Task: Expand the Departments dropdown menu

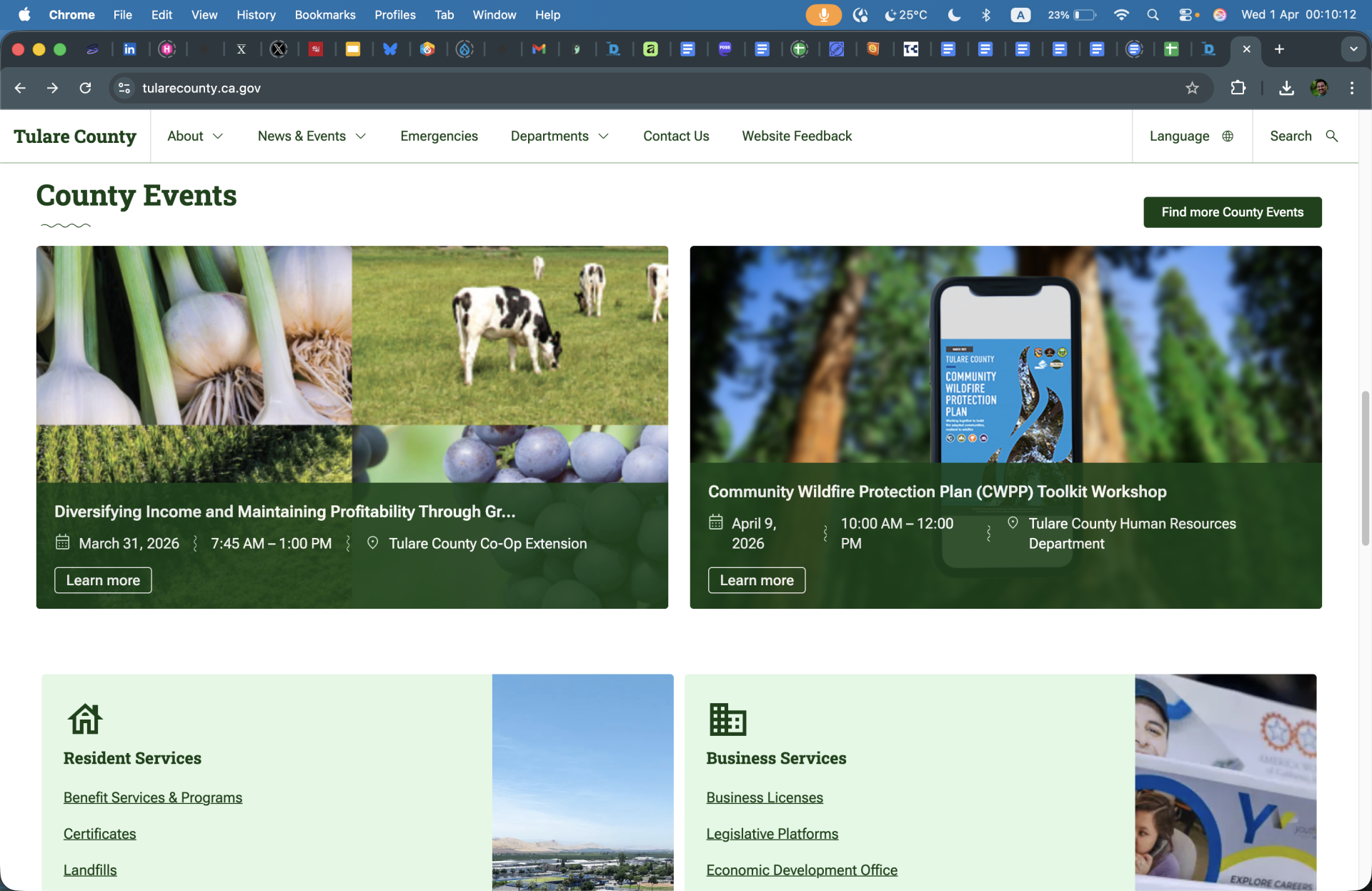Action: pos(560,136)
